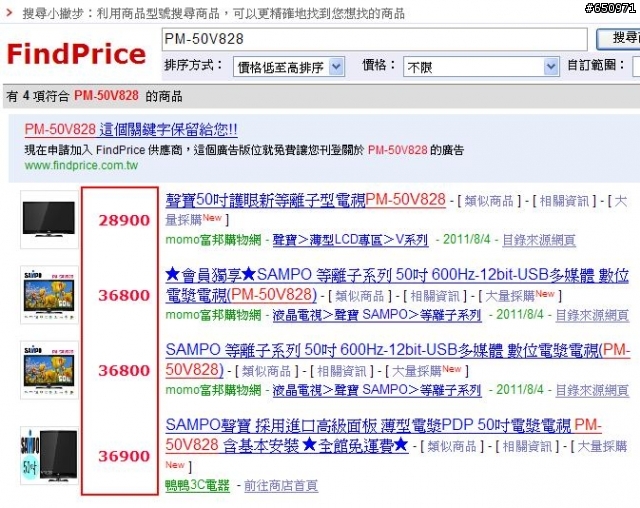Click momo富邦購物網 on the 28900 listing

(213, 240)
